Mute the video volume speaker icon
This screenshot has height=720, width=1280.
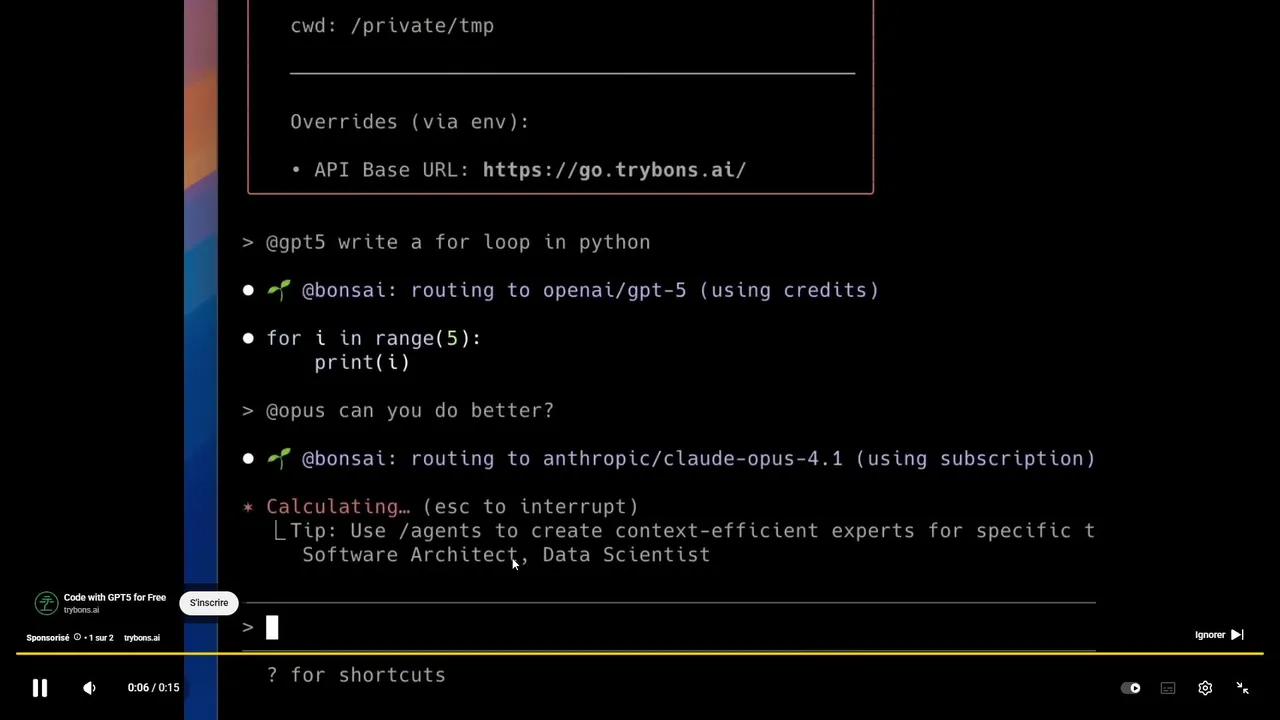click(x=89, y=688)
